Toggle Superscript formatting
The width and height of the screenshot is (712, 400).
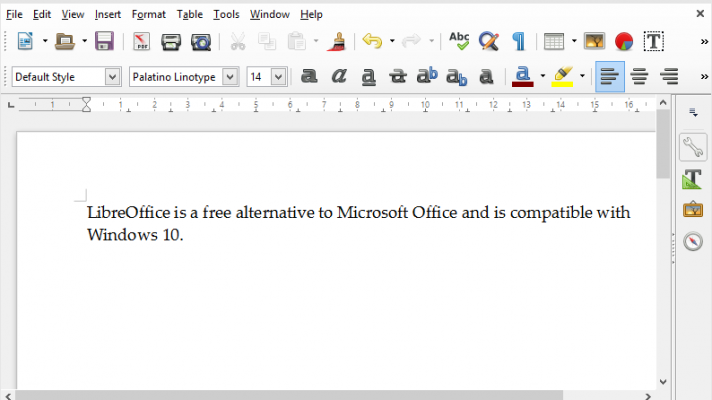tap(427, 76)
